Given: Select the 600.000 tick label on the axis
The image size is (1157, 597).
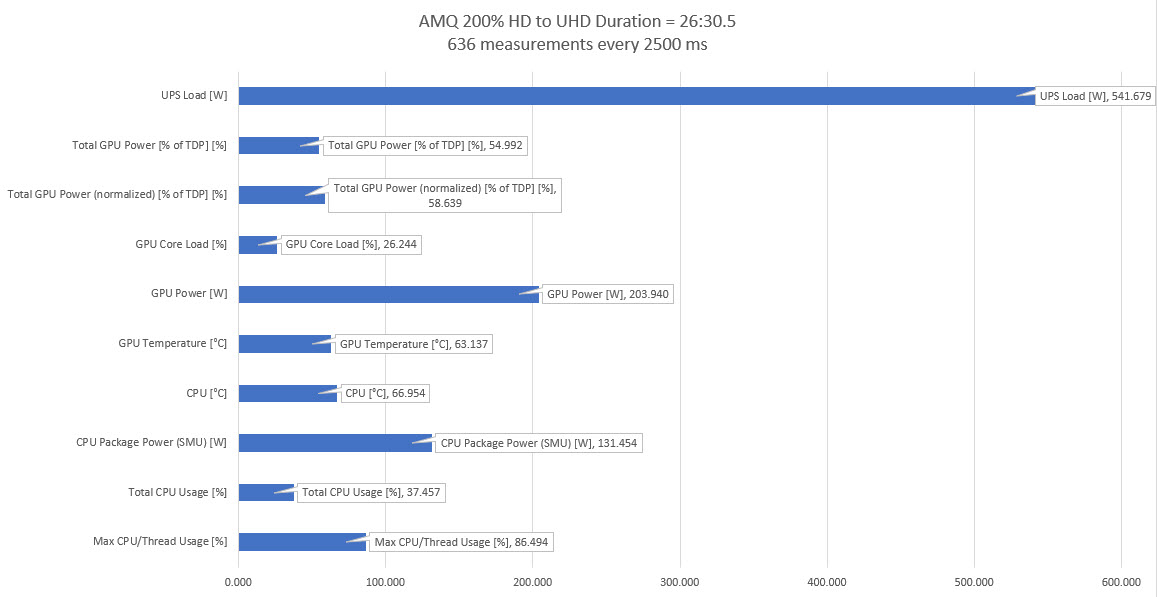Looking at the screenshot, I should (1121, 581).
